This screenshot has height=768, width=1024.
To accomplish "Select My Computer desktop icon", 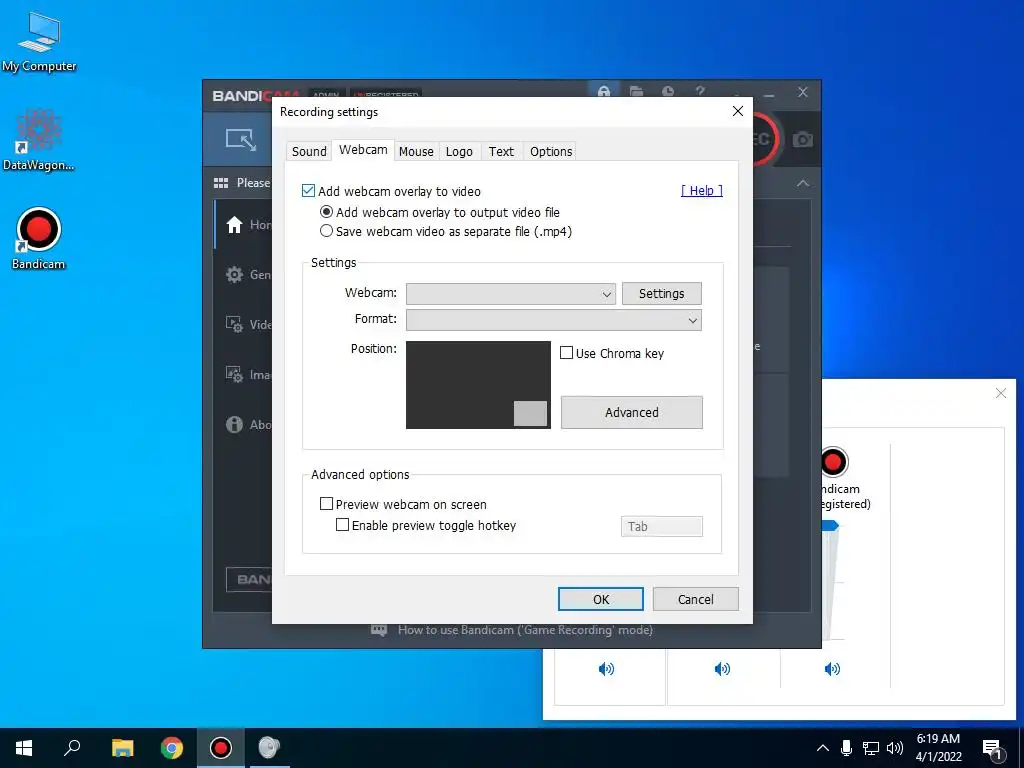I will (x=39, y=40).
